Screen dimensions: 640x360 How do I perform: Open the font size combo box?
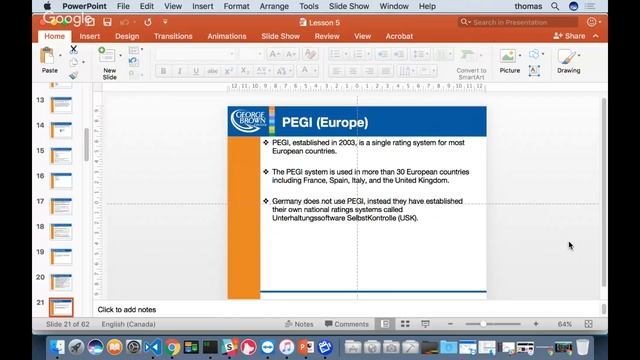(251, 54)
